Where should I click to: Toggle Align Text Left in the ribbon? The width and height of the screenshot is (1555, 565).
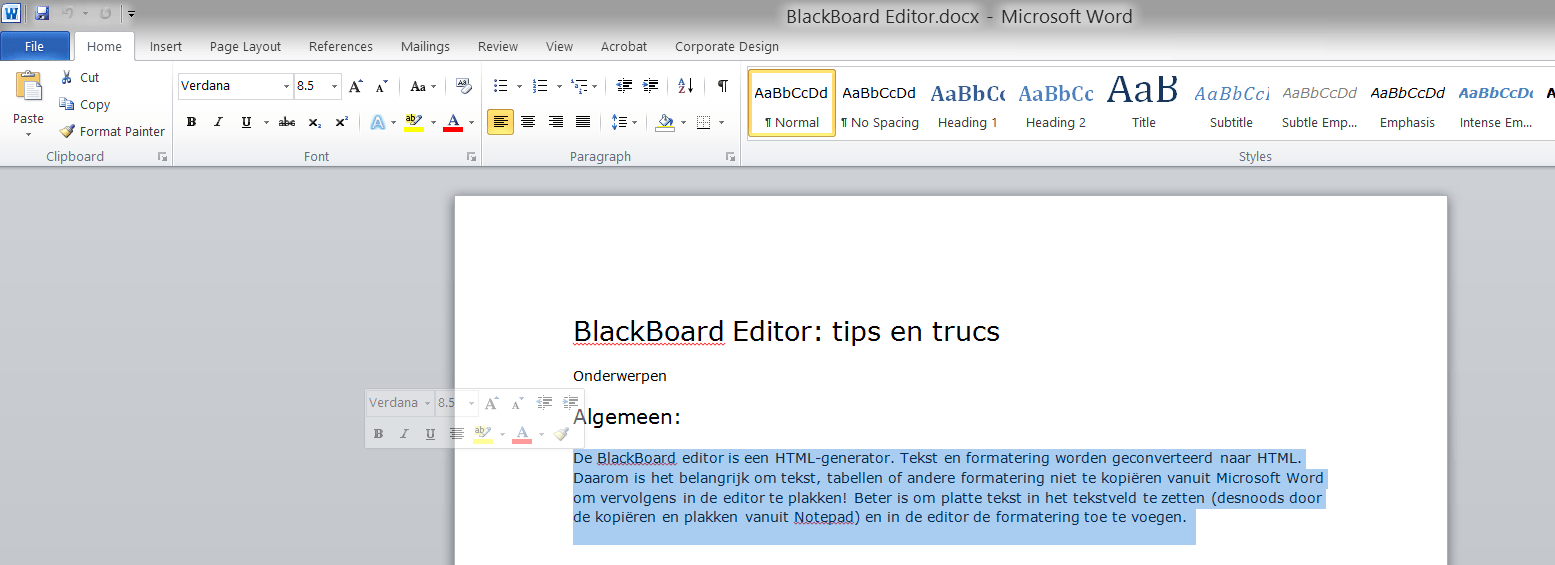[x=501, y=122]
